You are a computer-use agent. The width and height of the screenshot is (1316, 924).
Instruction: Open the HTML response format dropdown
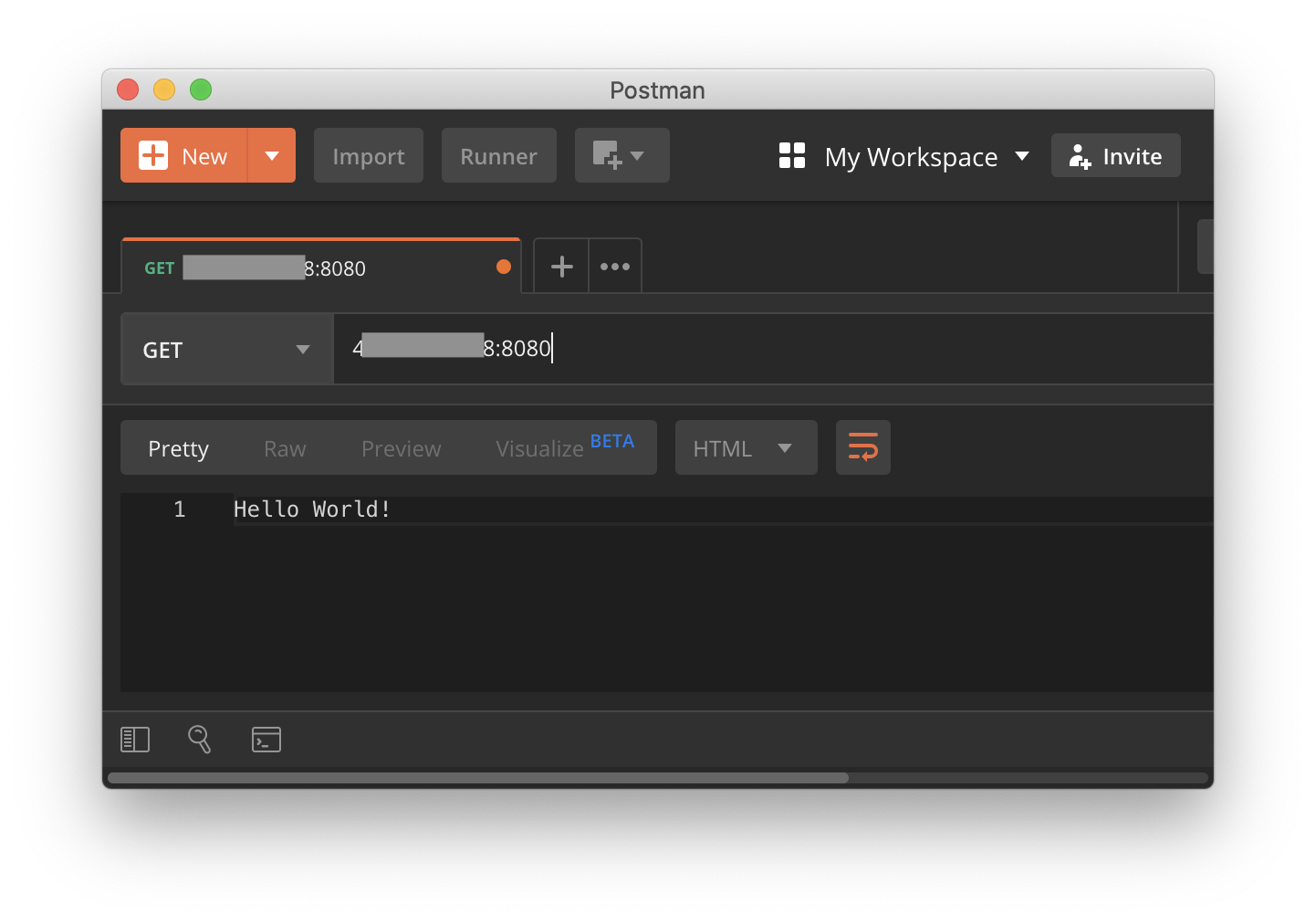click(745, 447)
